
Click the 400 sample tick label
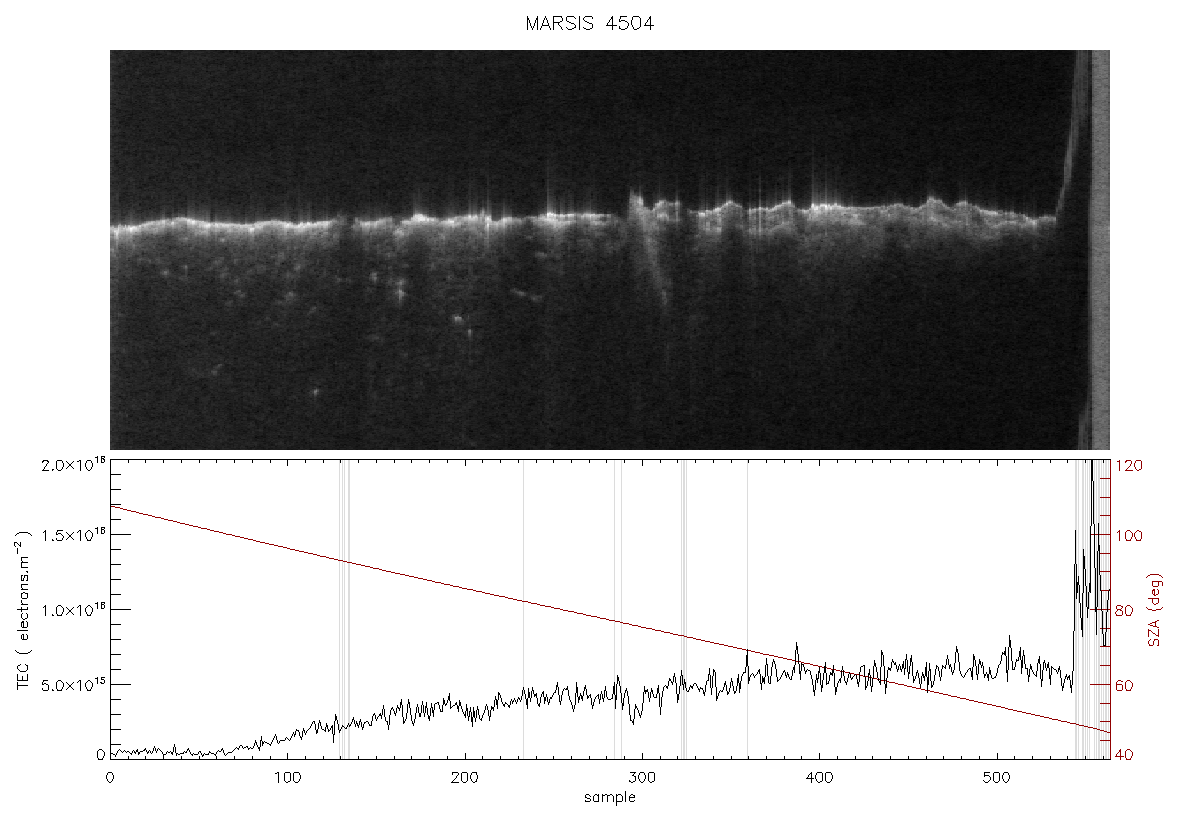coord(819,777)
